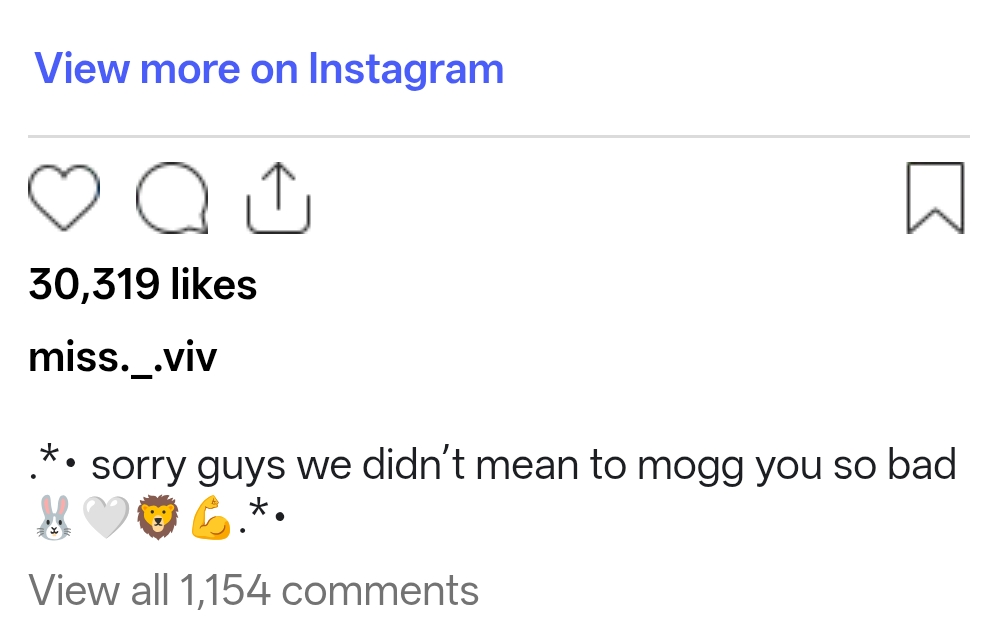Open the View more on Instagram link

[269, 68]
